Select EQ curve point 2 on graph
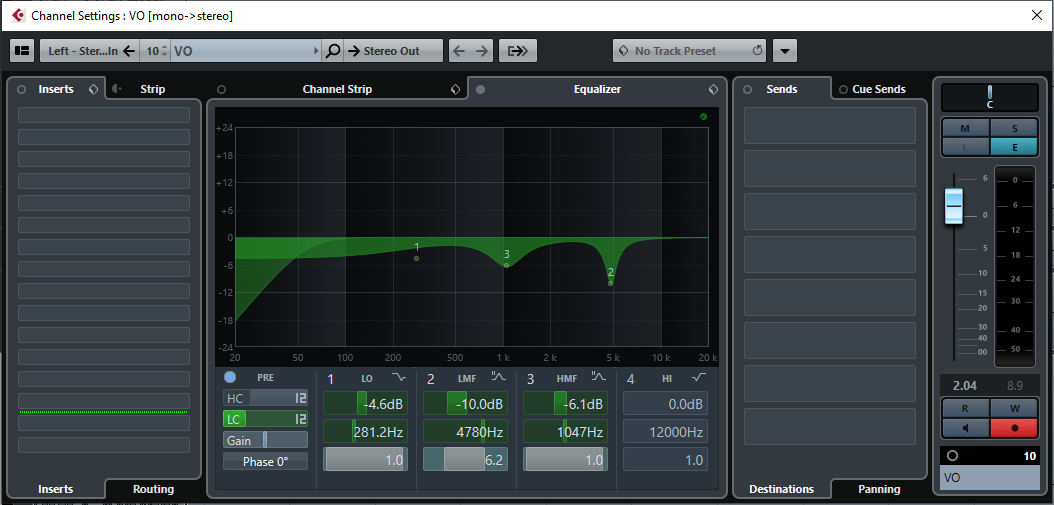 pos(610,283)
